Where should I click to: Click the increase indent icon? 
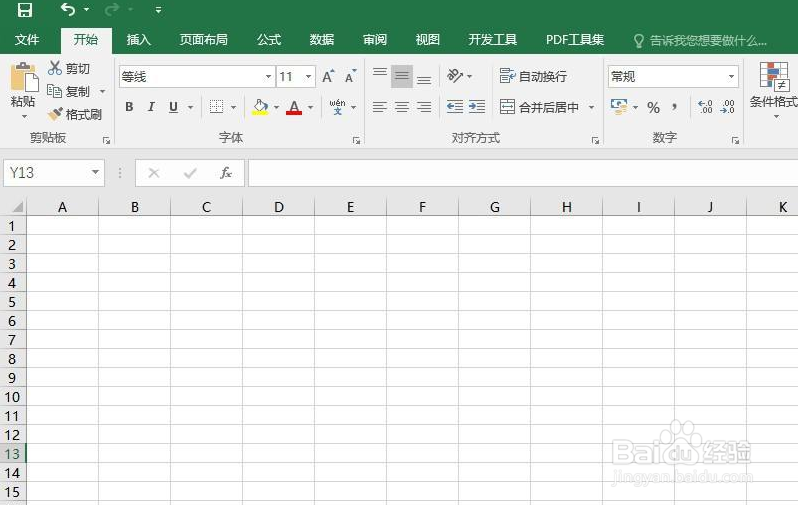click(x=477, y=106)
